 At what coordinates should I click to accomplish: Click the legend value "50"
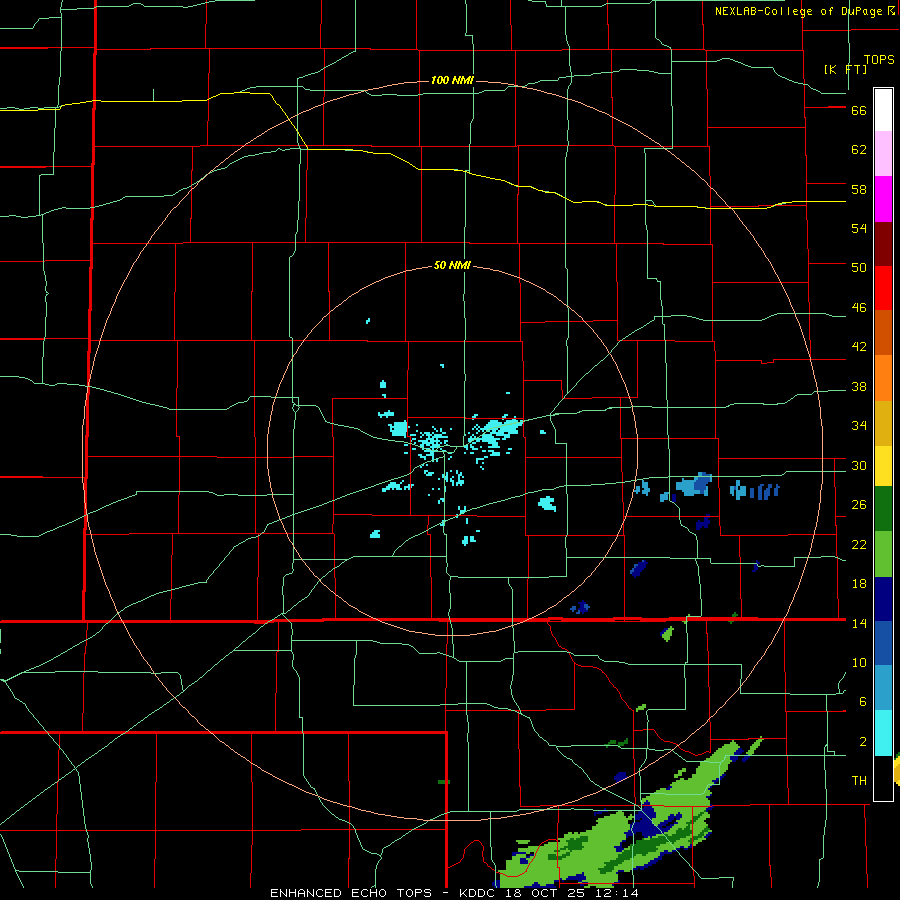click(859, 268)
